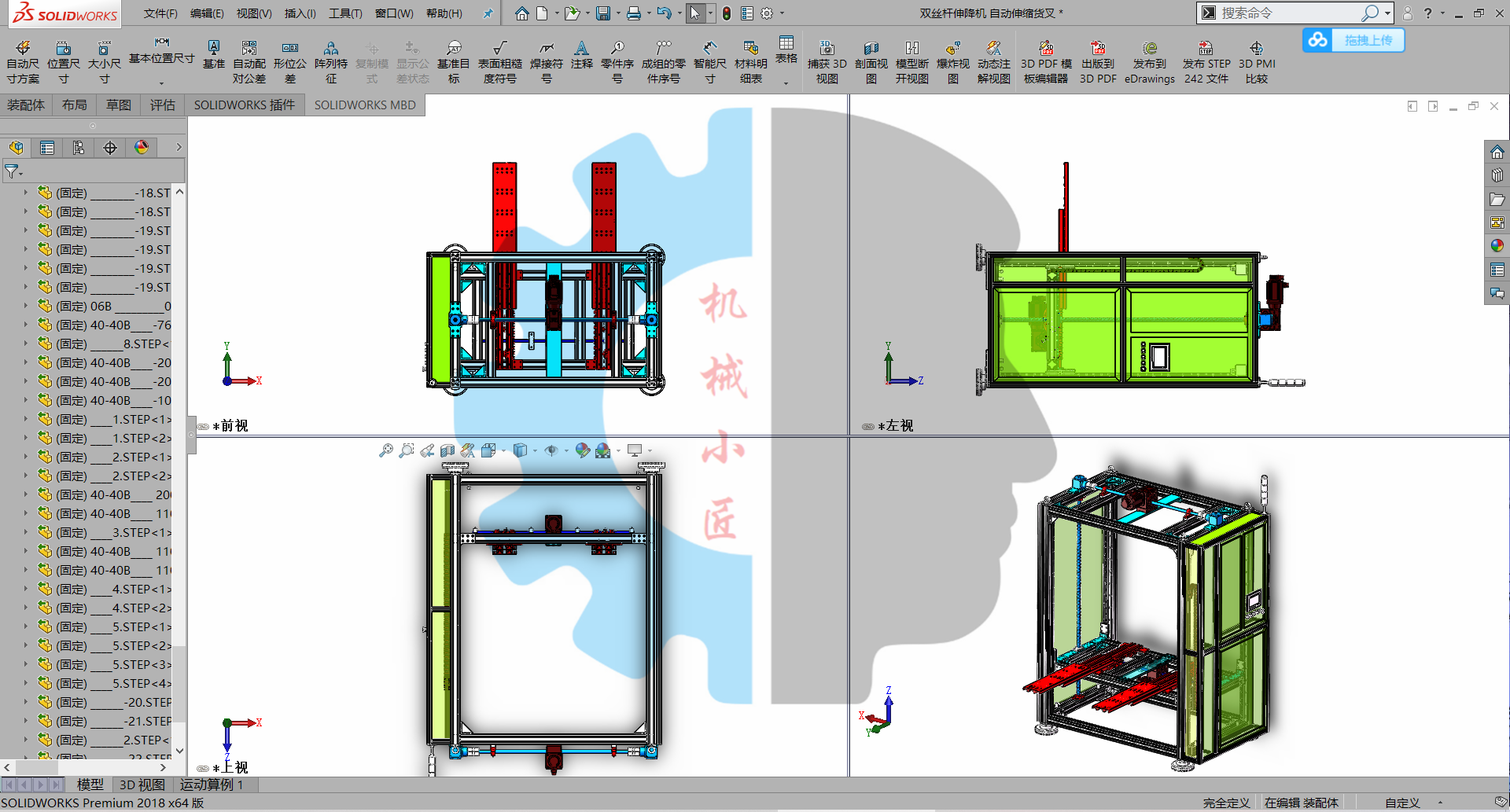Switch to the 3D 视图 bottom tab
Image resolution: width=1510 pixels, height=812 pixels.
pyautogui.click(x=142, y=784)
